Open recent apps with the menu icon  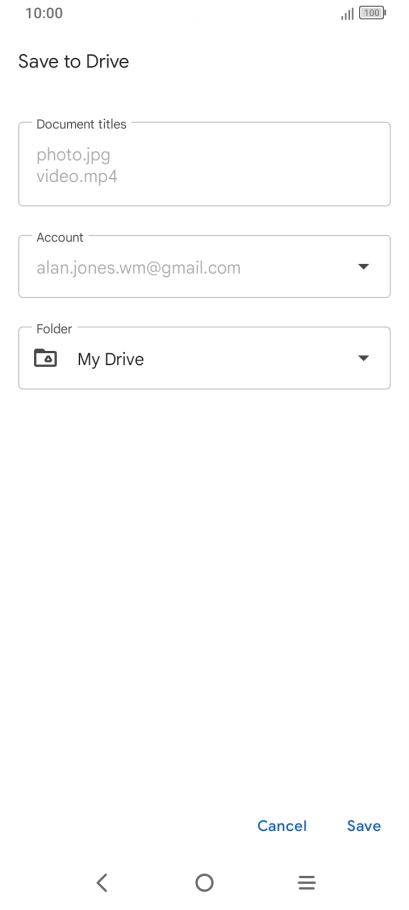tap(306, 883)
